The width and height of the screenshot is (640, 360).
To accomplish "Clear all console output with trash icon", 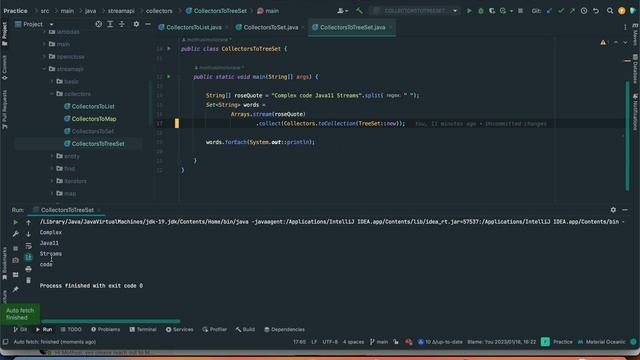I will tap(29, 280).
